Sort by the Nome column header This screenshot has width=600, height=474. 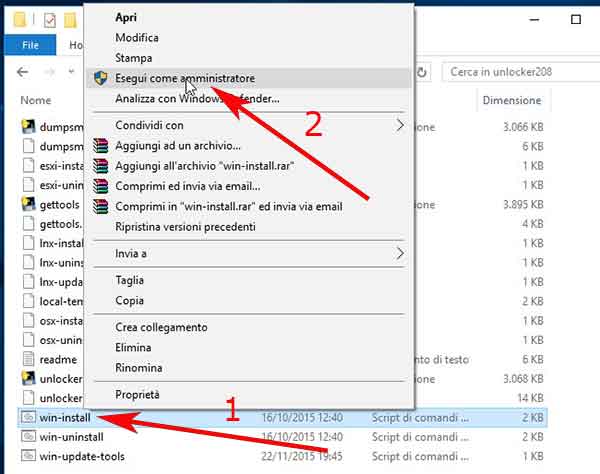(36, 100)
